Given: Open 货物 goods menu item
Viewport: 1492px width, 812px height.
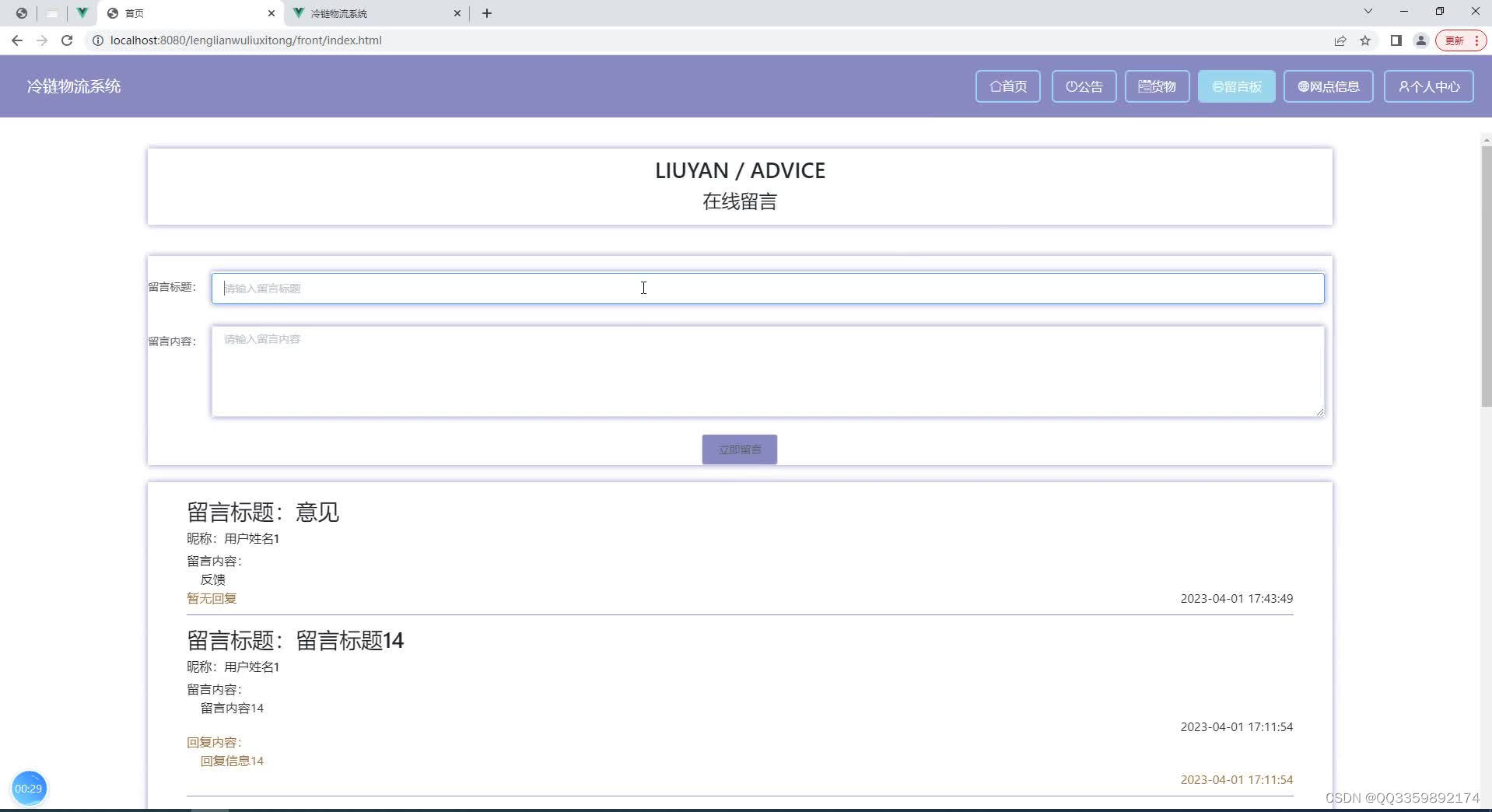Looking at the screenshot, I should (1157, 86).
